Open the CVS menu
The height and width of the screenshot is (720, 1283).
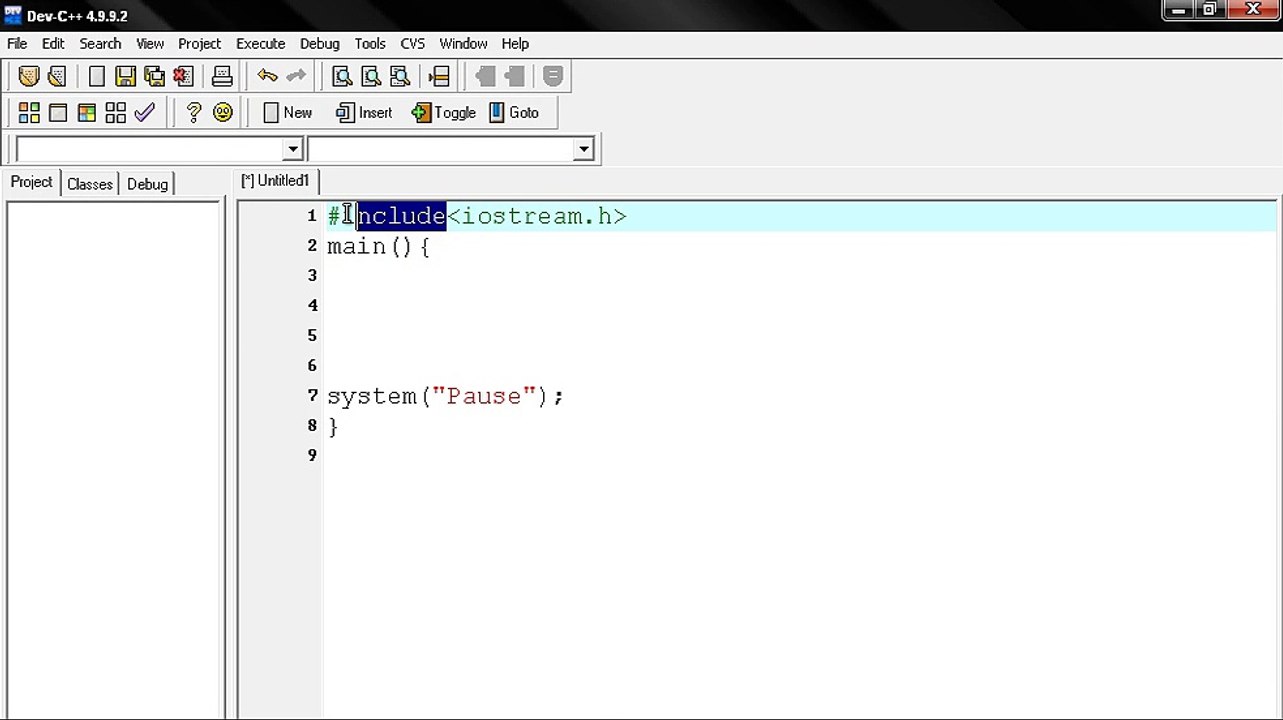coord(412,44)
